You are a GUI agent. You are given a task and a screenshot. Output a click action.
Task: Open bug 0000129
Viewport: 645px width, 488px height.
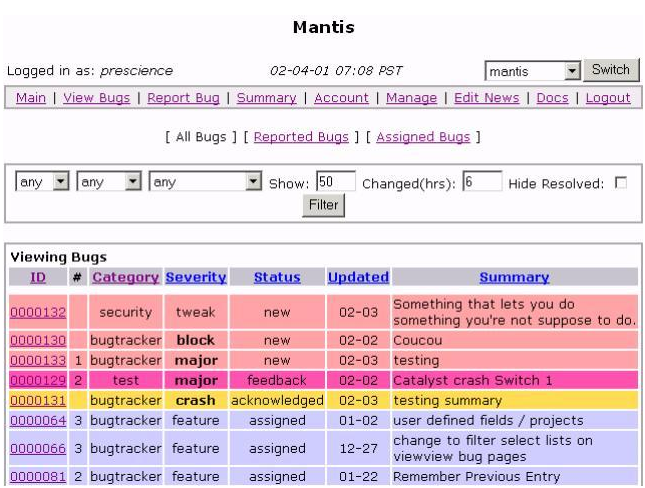(x=38, y=381)
